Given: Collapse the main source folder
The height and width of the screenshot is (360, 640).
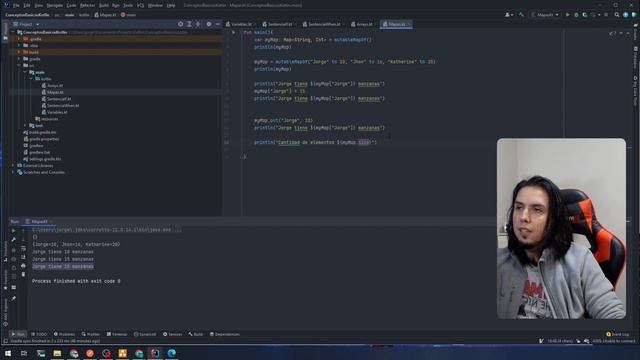Looking at the screenshot, I should coord(25,72).
